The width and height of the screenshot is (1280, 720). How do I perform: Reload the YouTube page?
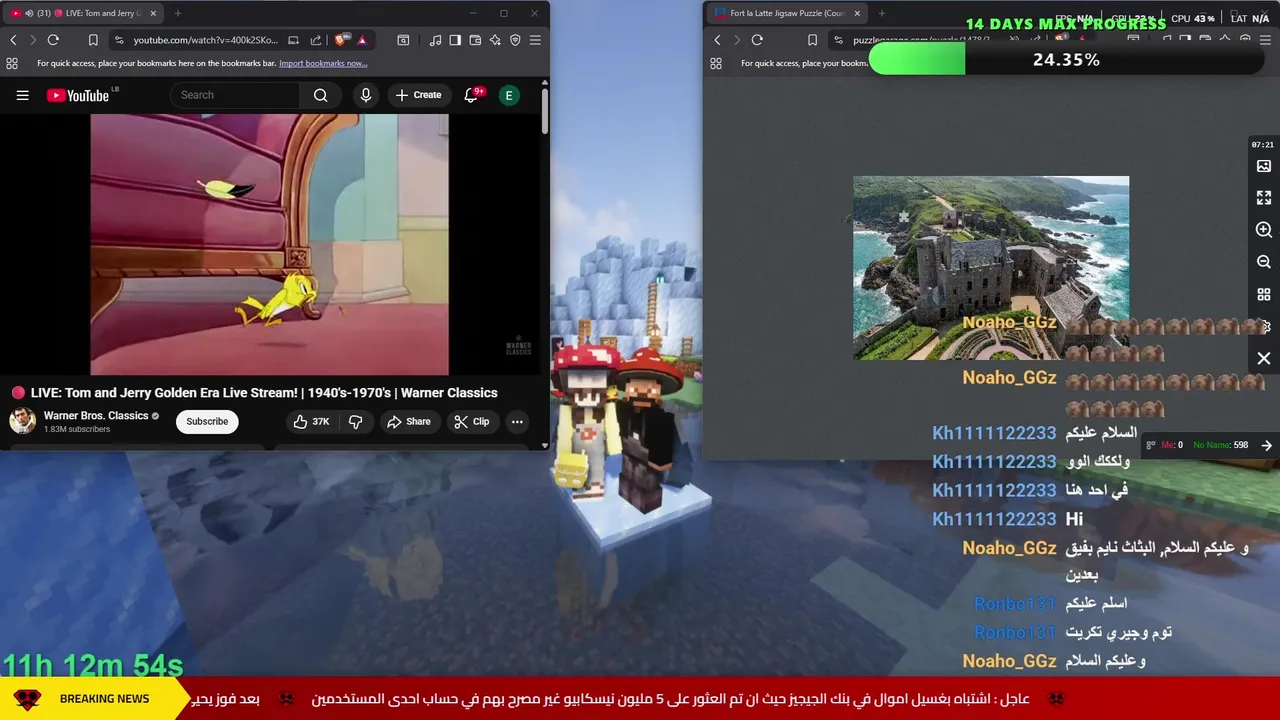point(53,40)
